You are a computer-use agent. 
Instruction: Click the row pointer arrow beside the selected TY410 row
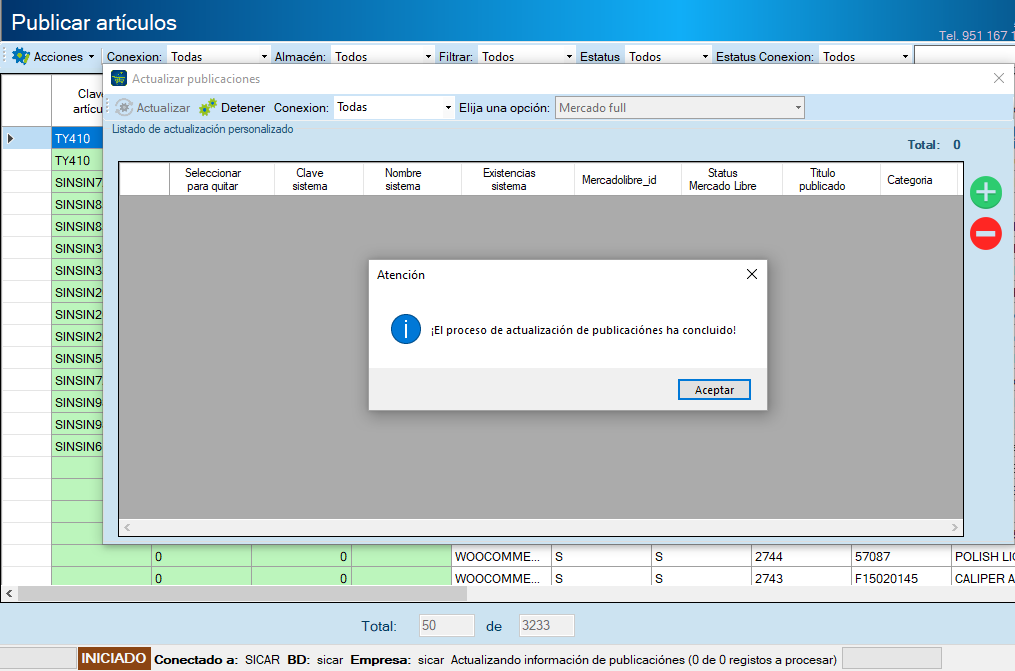(x=10, y=138)
